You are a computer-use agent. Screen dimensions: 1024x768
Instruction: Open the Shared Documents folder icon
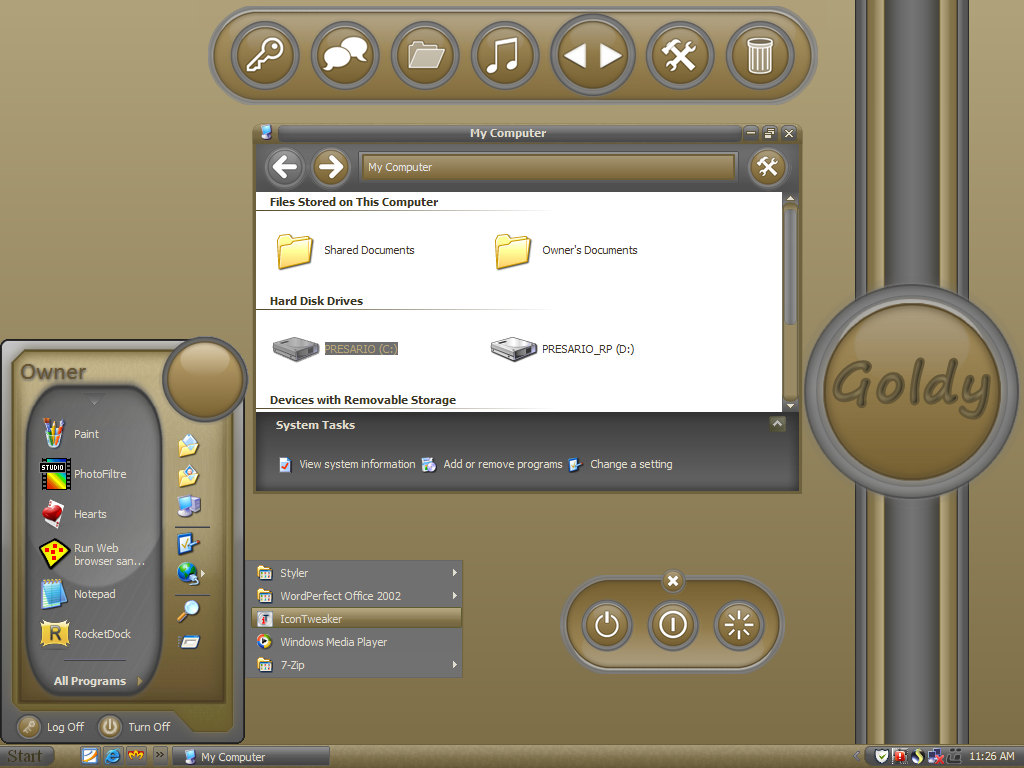tap(295, 251)
